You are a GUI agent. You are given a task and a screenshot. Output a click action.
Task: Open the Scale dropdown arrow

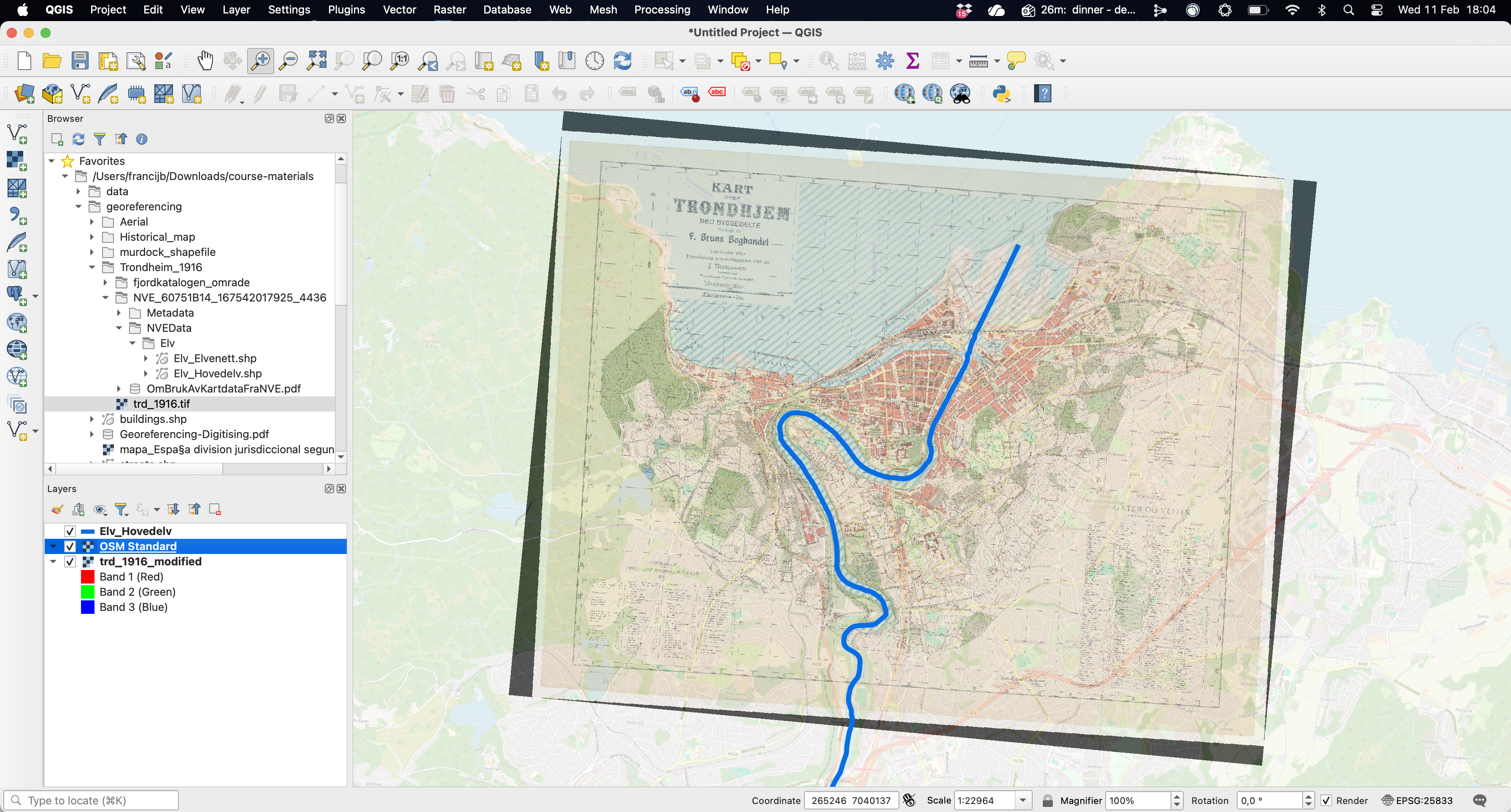pyautogui.click(x=1023, y=800)
